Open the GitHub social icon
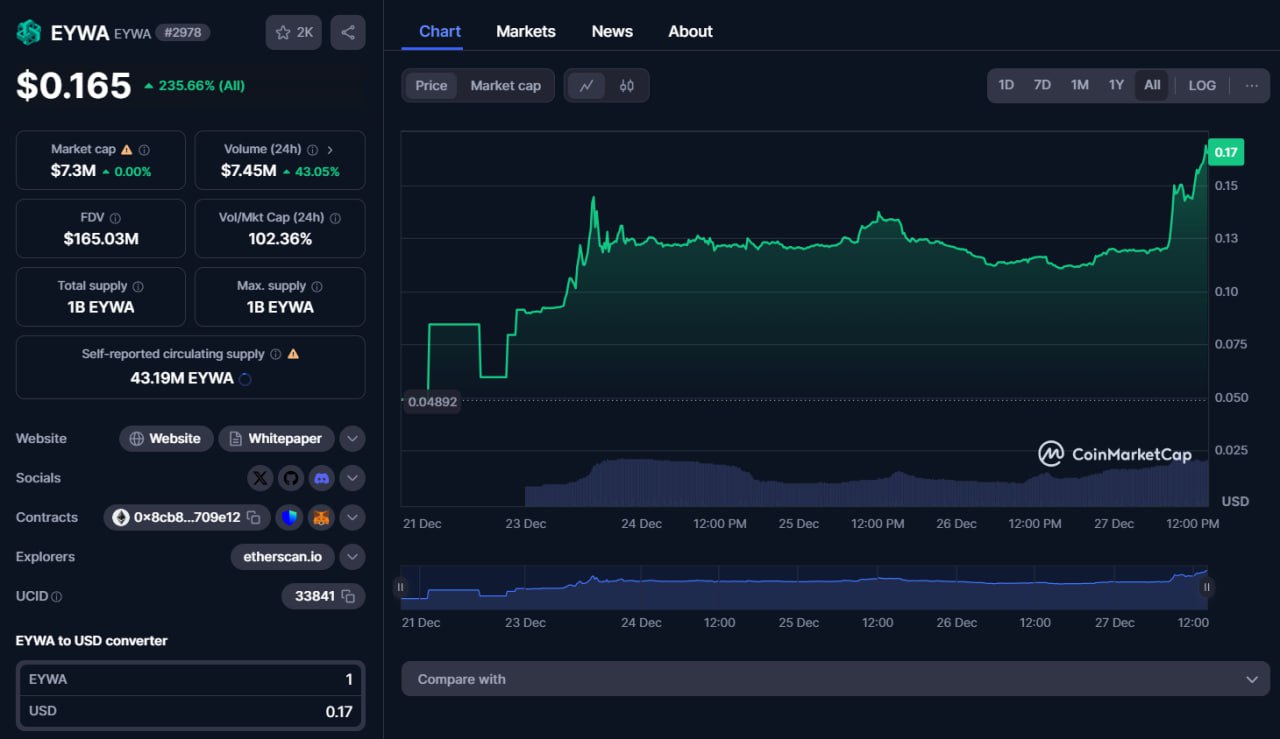The width and height of the screenshot is (1280, 739). click(x=290, y=478)
